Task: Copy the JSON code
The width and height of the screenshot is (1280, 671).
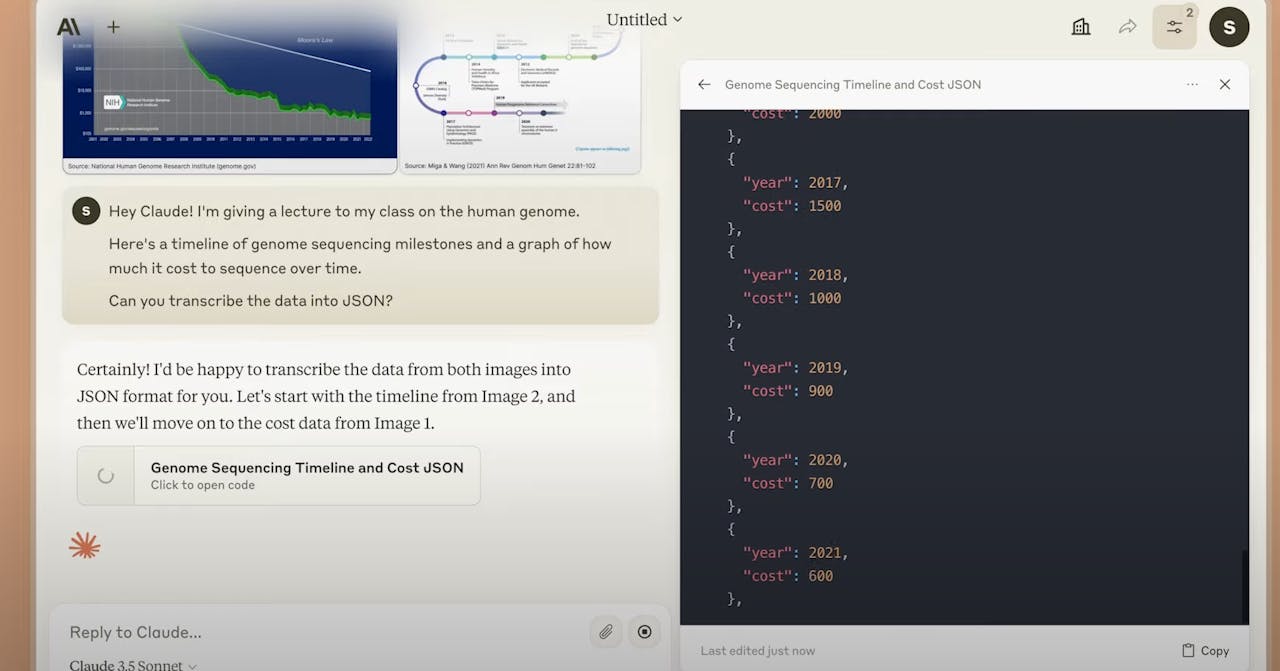Action: [1205, 650]
